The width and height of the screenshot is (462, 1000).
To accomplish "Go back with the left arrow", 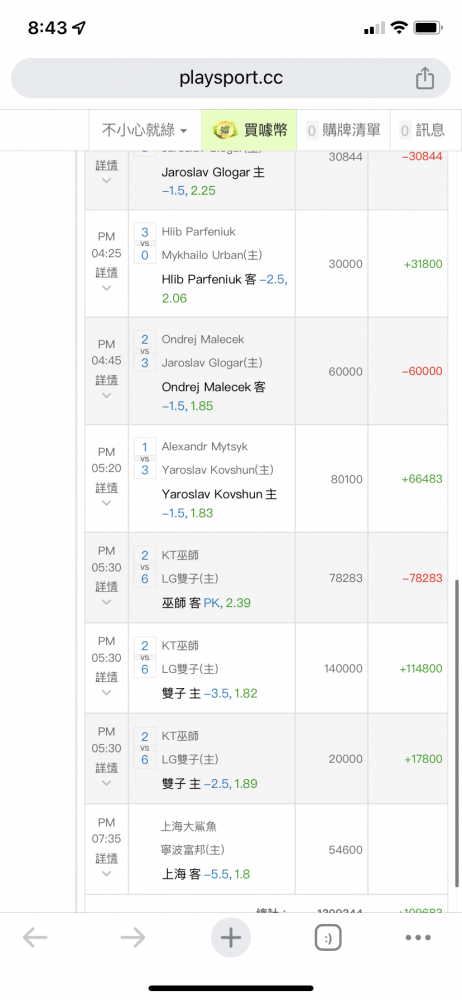I will tap(35, 938).
